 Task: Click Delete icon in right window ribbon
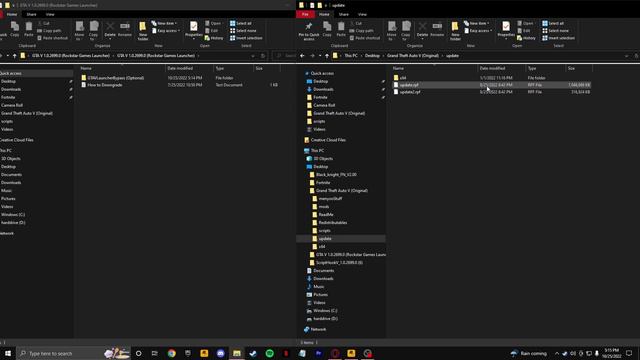click(x=422, y=29)
